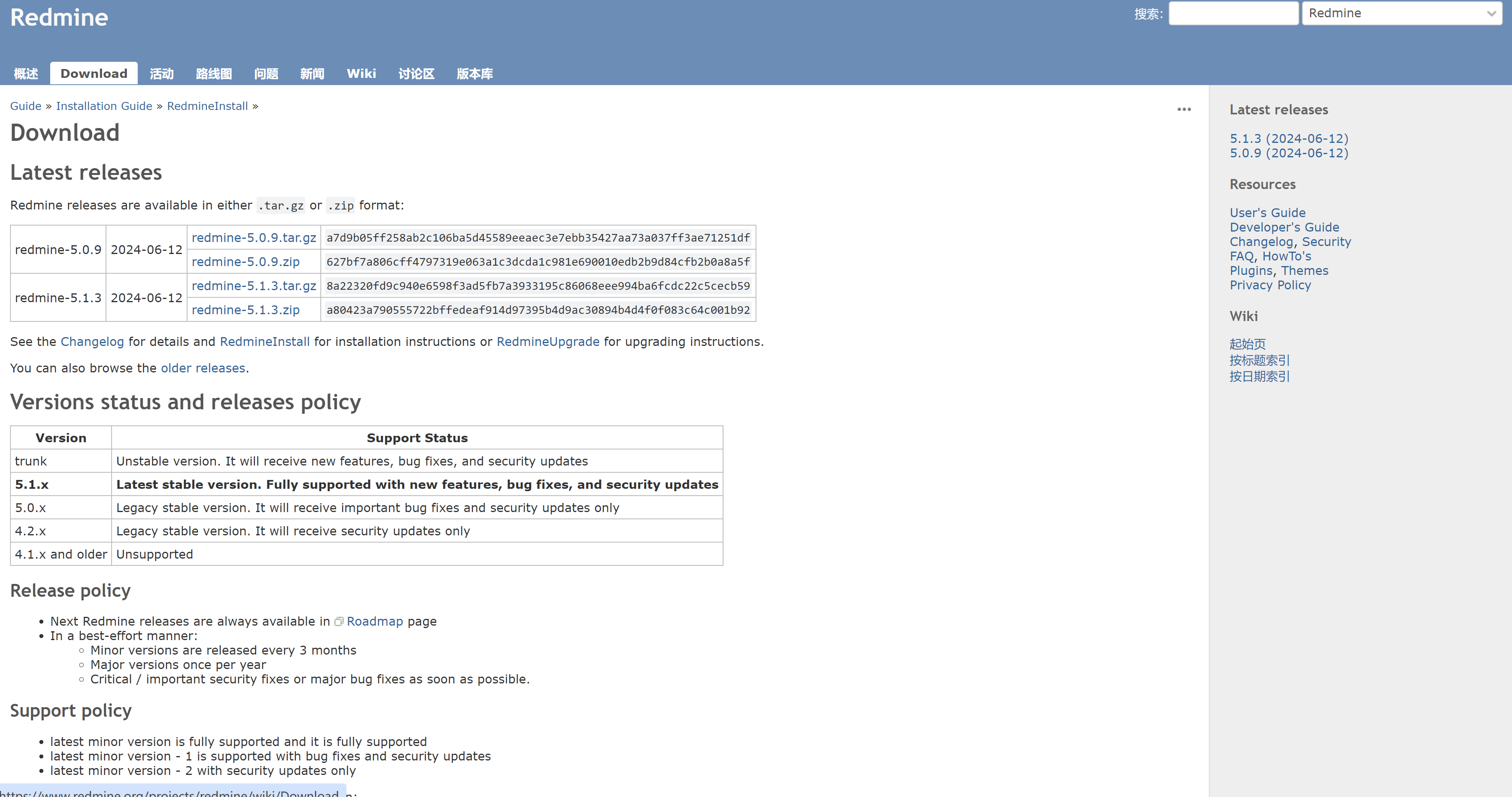1512x797 pixels.
Task: Click the 版本库 navigation tab
Action: pos(475,73)
